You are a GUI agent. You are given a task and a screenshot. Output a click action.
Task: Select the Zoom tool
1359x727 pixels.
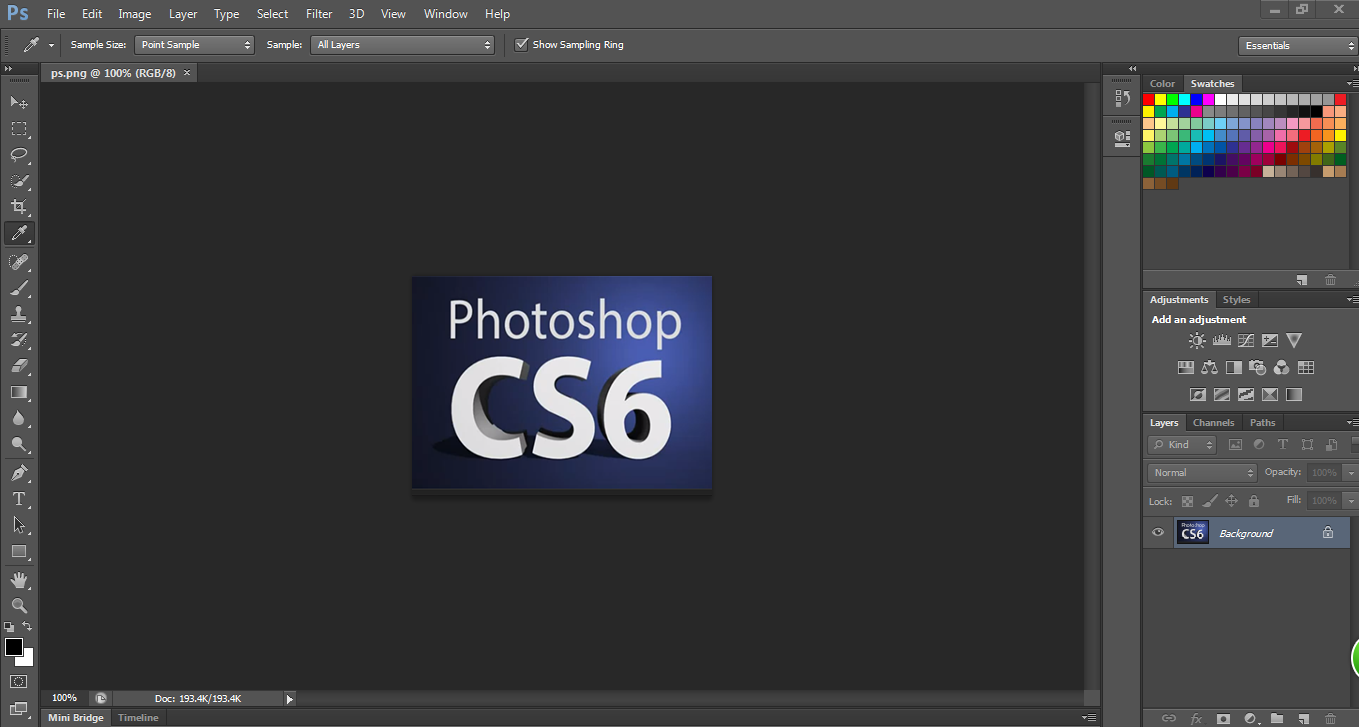coord(19,605)
